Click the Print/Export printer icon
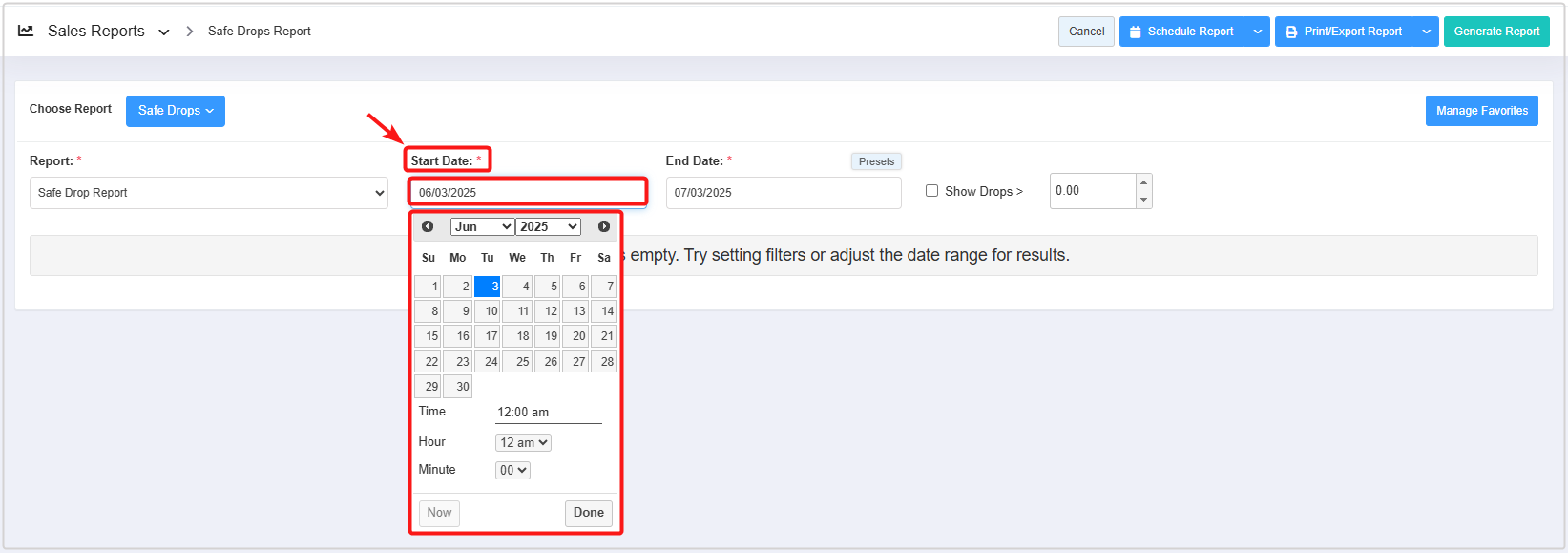1568x553 pixels. (x=1291, y=32)
